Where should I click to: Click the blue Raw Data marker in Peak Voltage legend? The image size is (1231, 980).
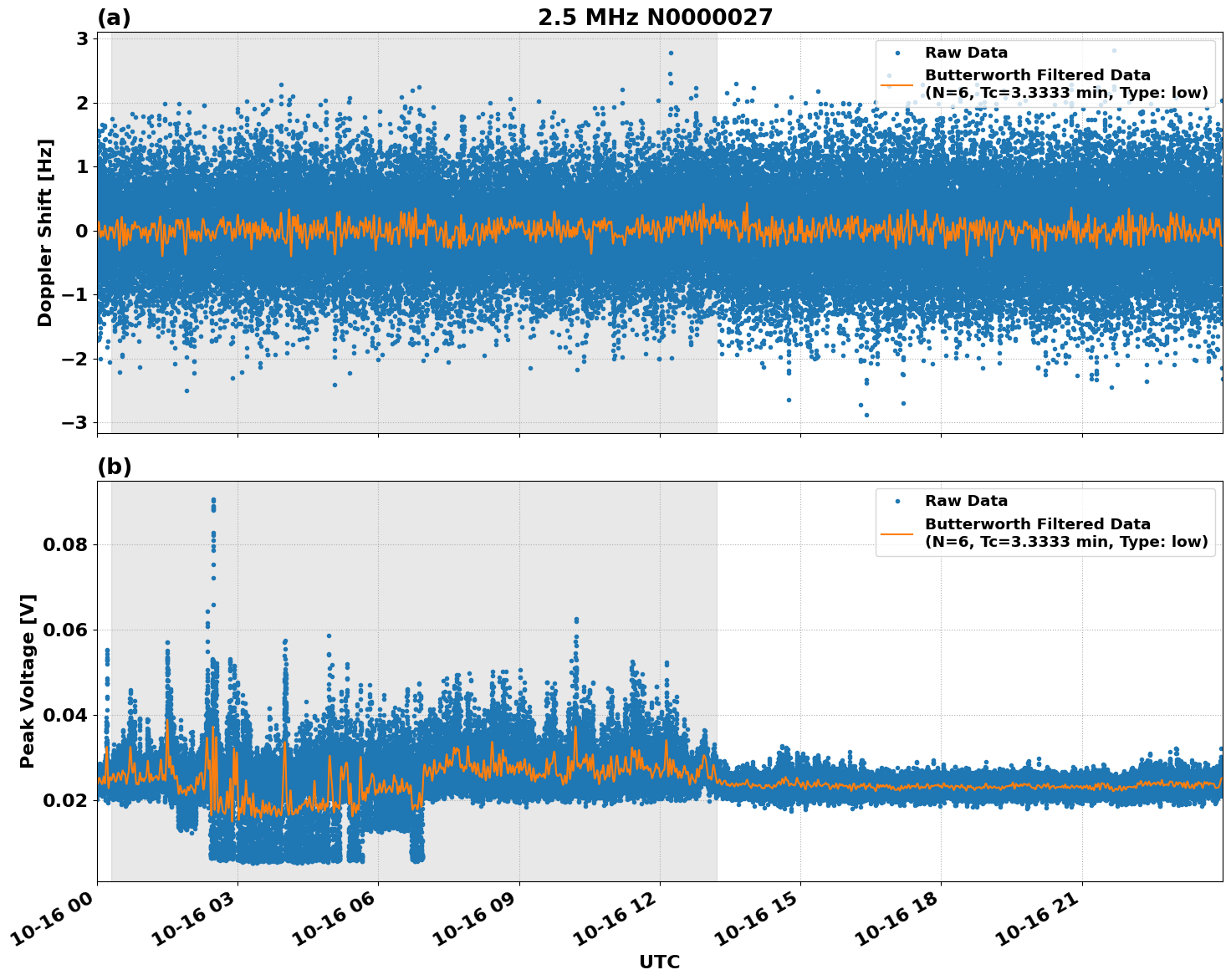coord(897,501)
